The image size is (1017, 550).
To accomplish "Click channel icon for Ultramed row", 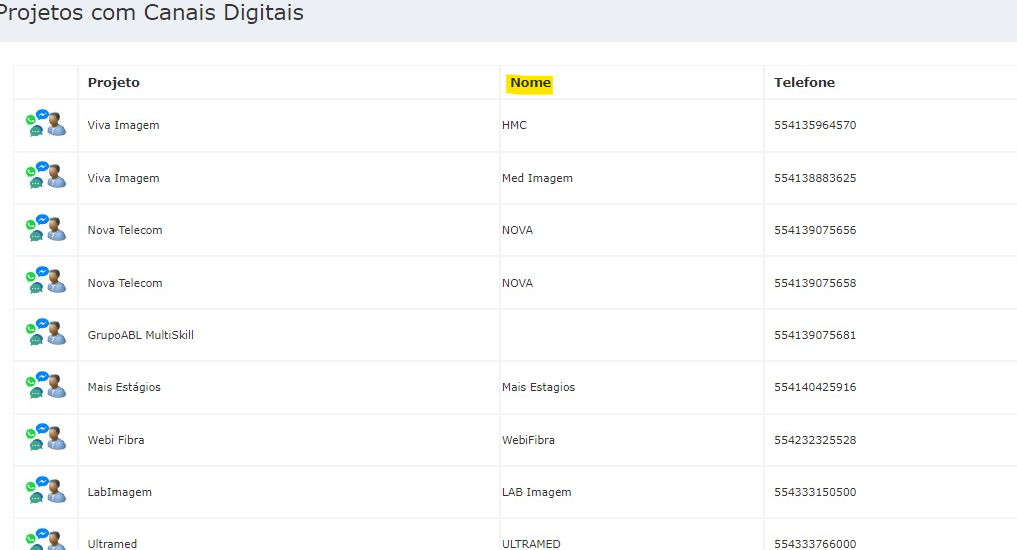I will 45,540.
